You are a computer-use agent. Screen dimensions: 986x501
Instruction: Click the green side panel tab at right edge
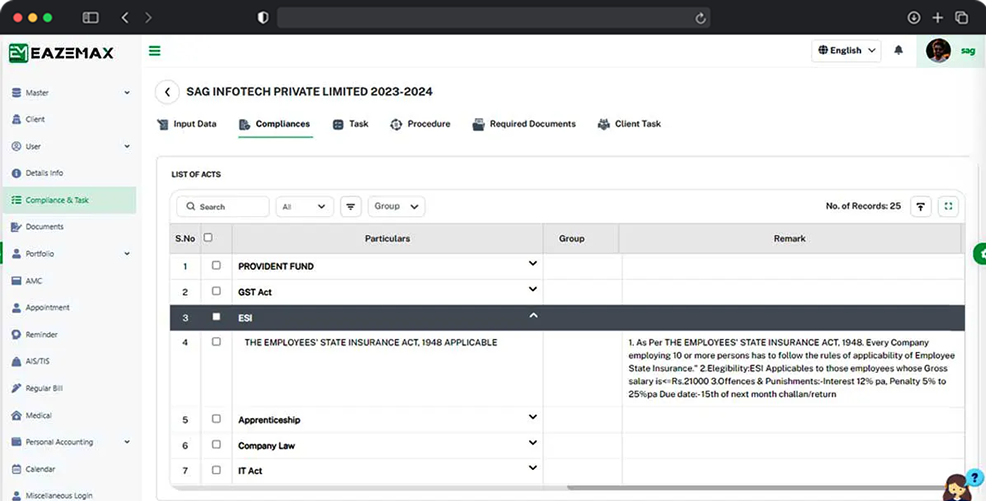980,254
